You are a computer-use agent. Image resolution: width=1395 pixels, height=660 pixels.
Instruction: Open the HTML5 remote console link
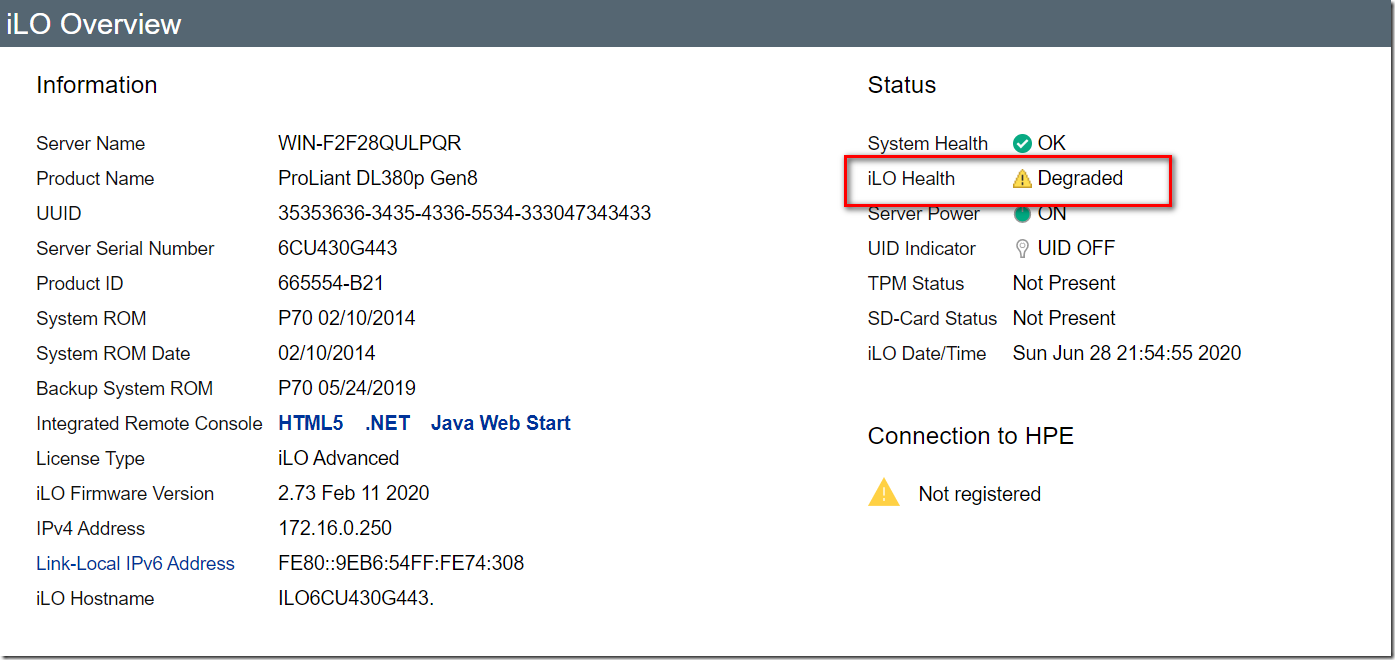[x=311, y=423]
